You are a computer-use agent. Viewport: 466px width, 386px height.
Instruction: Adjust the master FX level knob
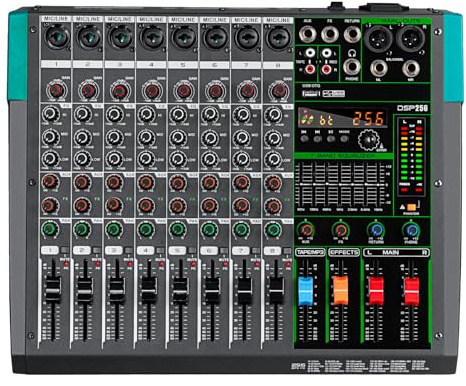coord(341,230)
